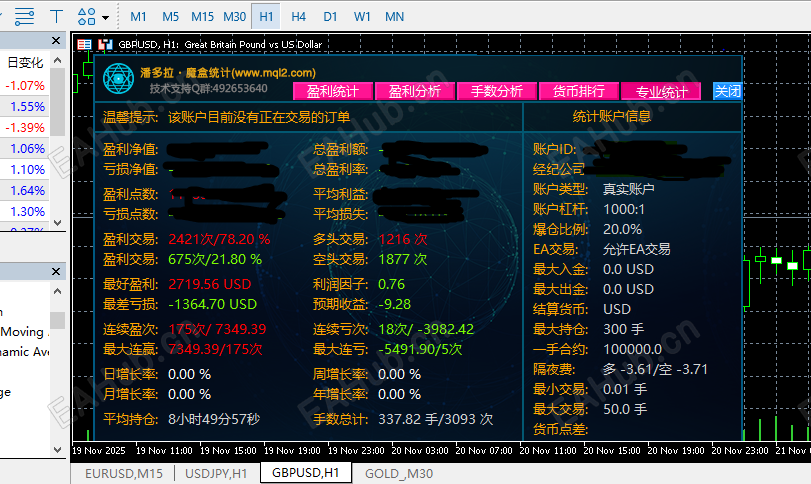Open the shapes tool dropdown arrow

tap(106, 18)
